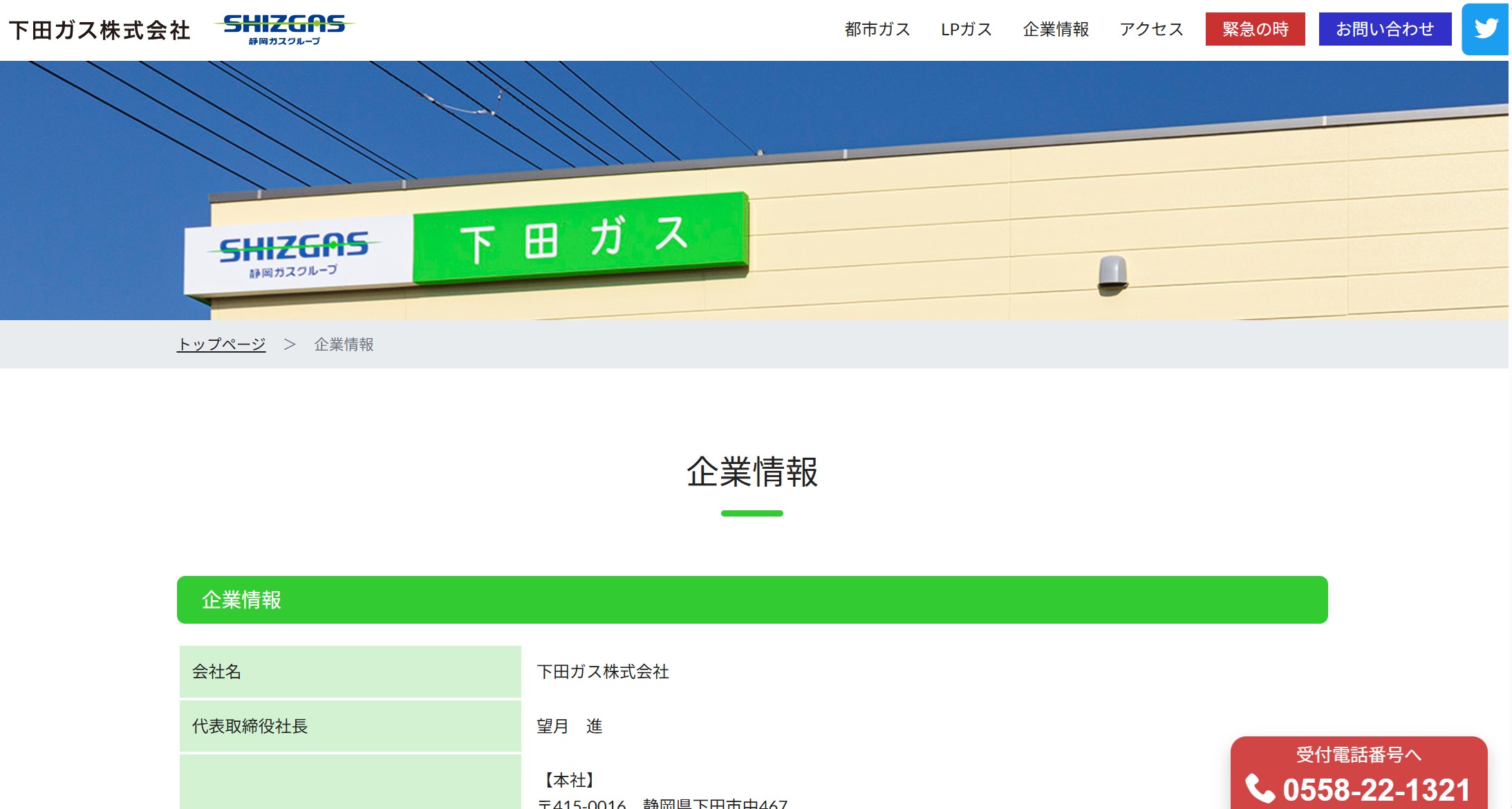1512x809 pixels.
Task: Click the blue お問い合わせ button
Action: pos(1384,29)
